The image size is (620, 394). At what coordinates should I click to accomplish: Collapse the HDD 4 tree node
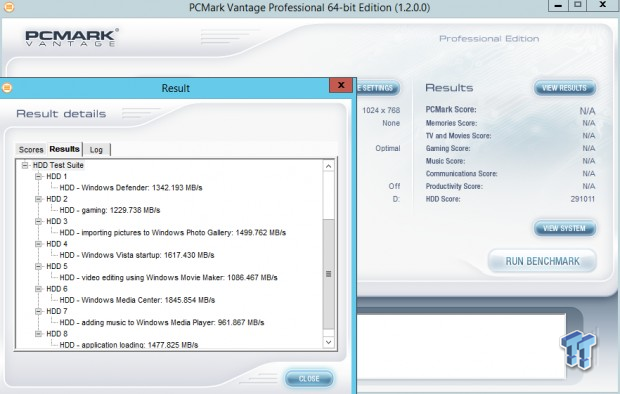[38, 244]
